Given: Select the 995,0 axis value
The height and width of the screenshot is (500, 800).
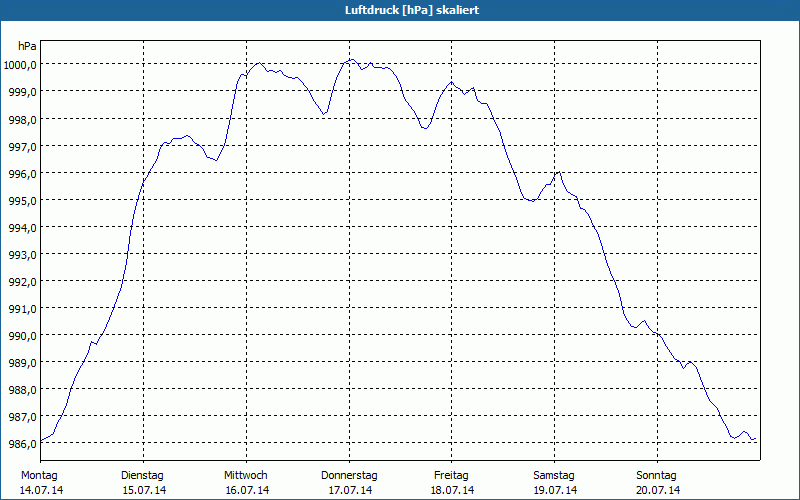Looking at the screenshot, I should (23, 201).
